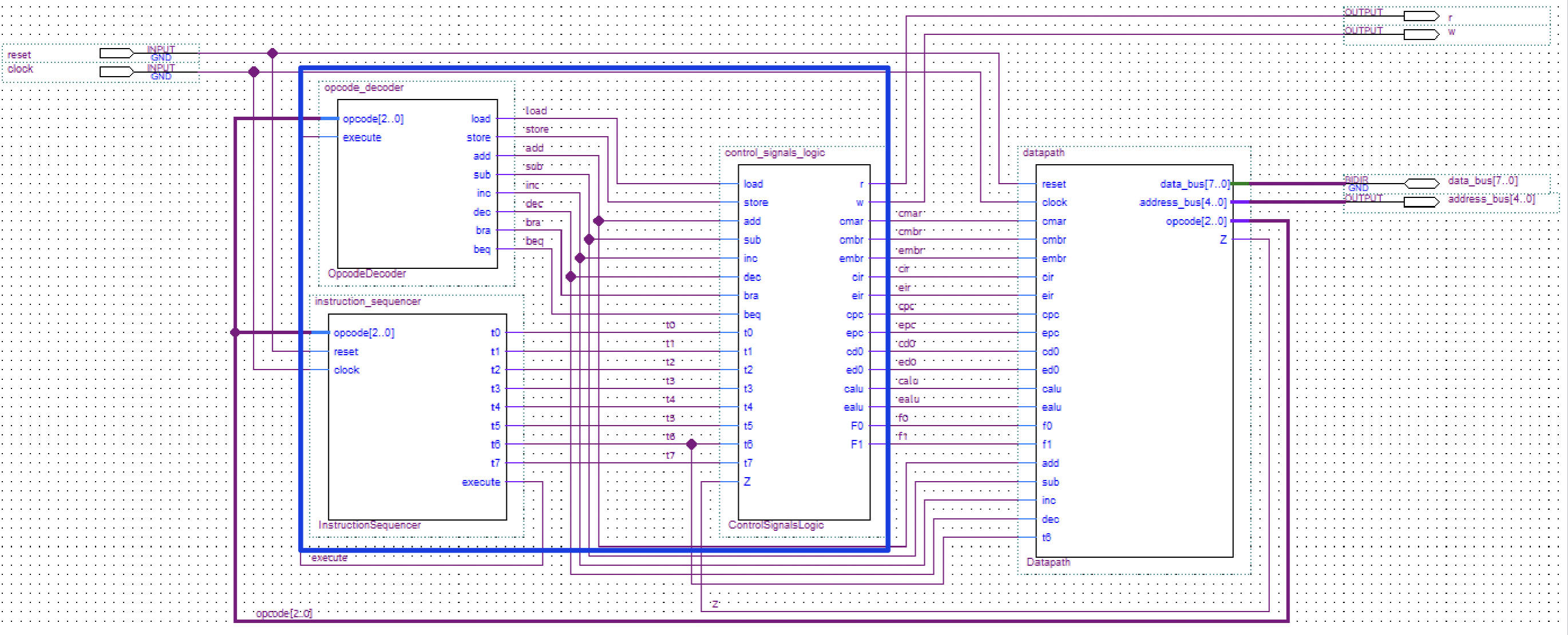Select the clock input pin symbol
1568x635 pixels.
(x=116, y=72)
